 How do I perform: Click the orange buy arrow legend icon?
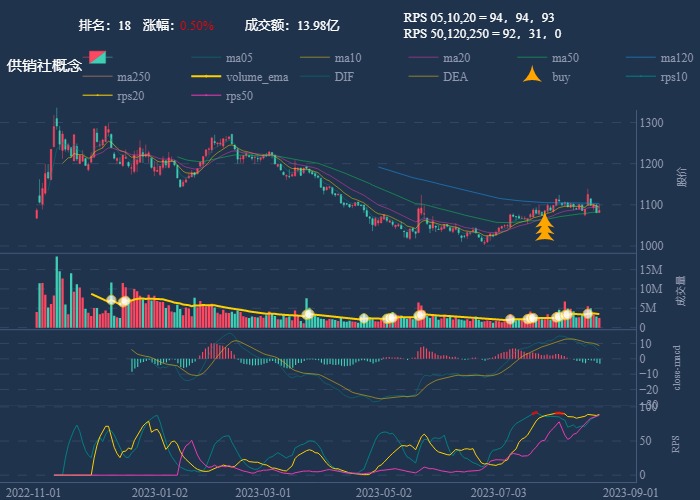tap(532, 76)
